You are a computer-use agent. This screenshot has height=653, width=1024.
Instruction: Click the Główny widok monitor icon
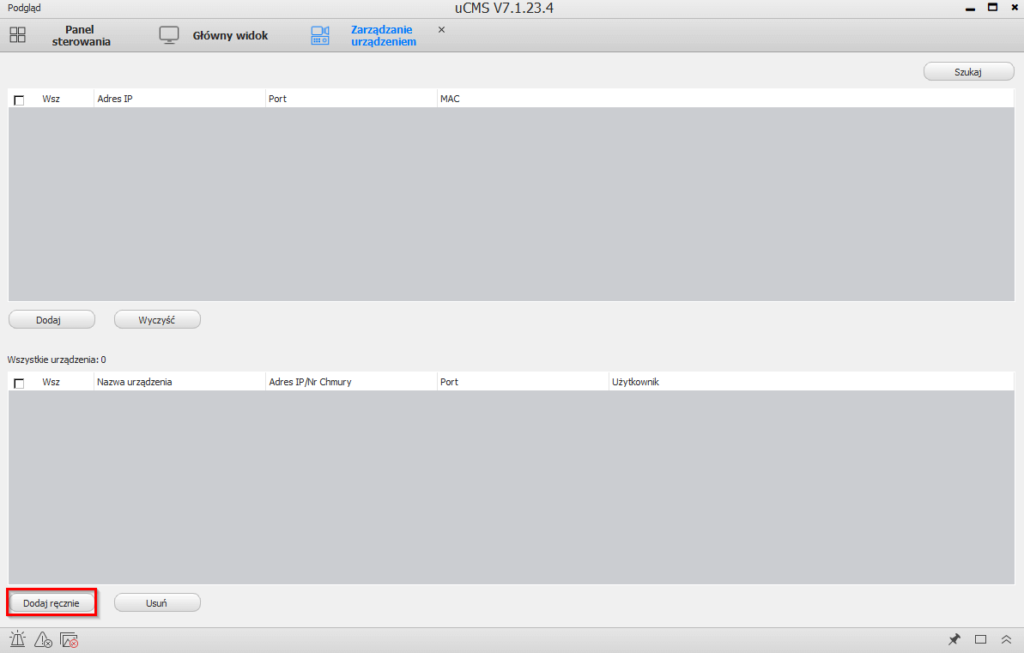click(x=169, y=35)
